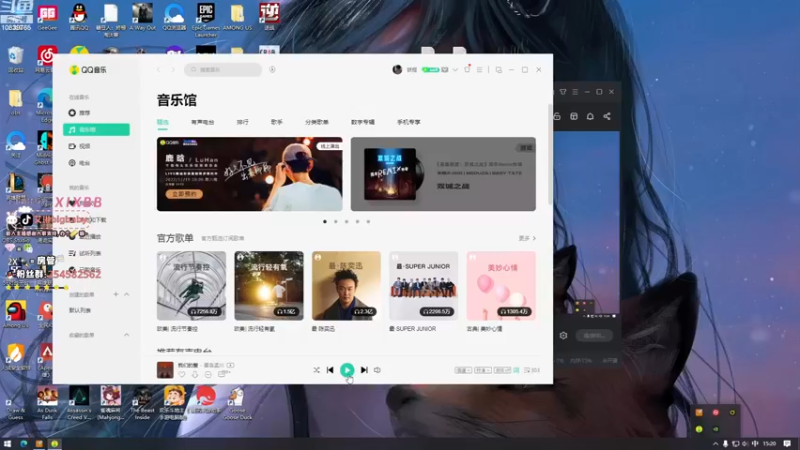Image resolution: width=800 pixels, height=450 pixels.
Task: Like the current song with heart icon
Action: [x=182, y=375]
